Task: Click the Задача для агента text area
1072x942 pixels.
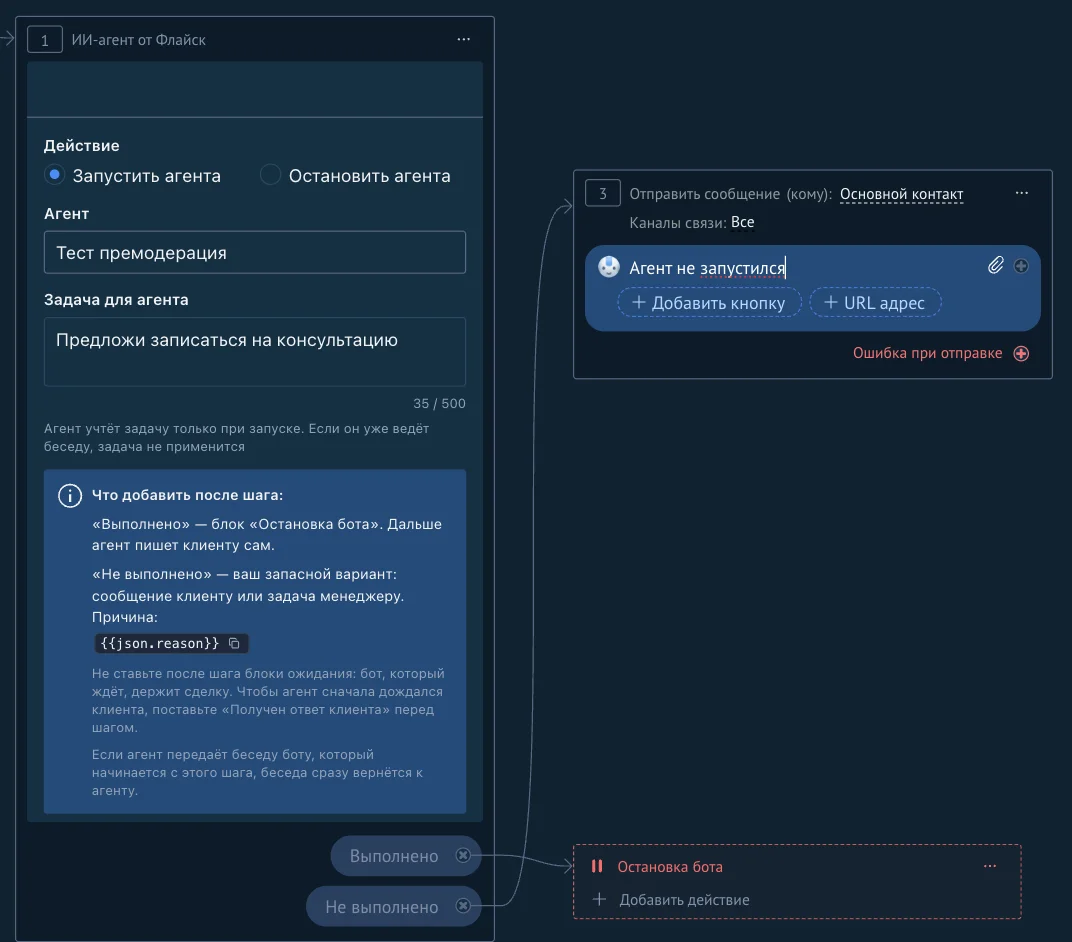Action: [x=254, y=351]
